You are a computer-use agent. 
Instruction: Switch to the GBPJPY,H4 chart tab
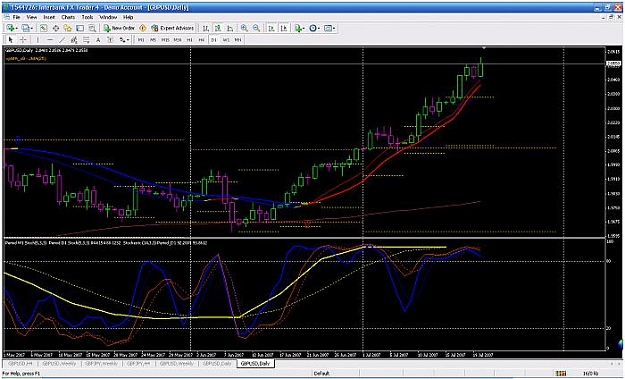pos(139,363)
